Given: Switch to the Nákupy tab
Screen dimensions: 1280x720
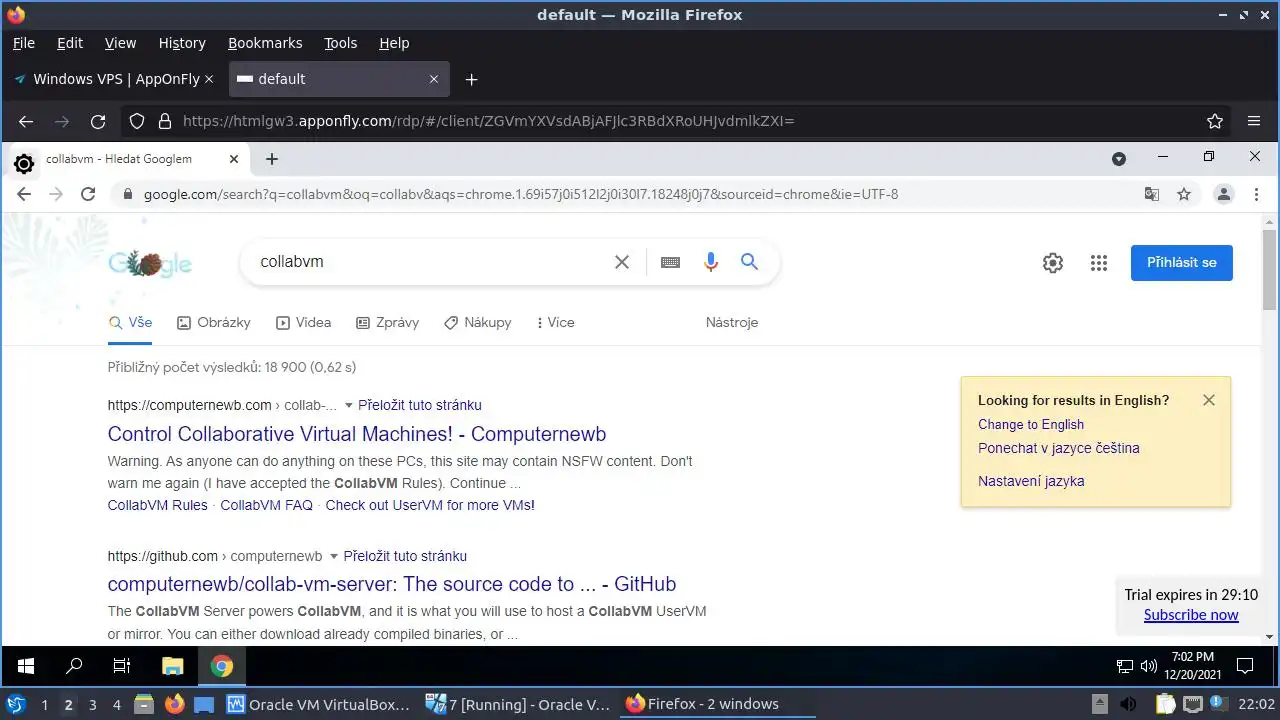Looking at the screenshot, I should [478, 323].
